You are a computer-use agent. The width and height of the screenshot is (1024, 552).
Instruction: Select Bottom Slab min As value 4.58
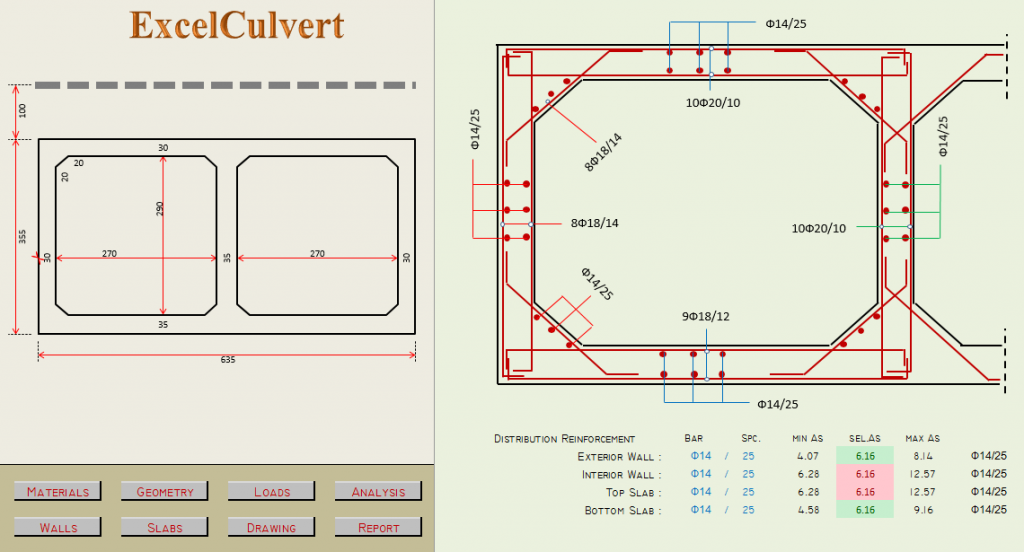pos(808,510)
